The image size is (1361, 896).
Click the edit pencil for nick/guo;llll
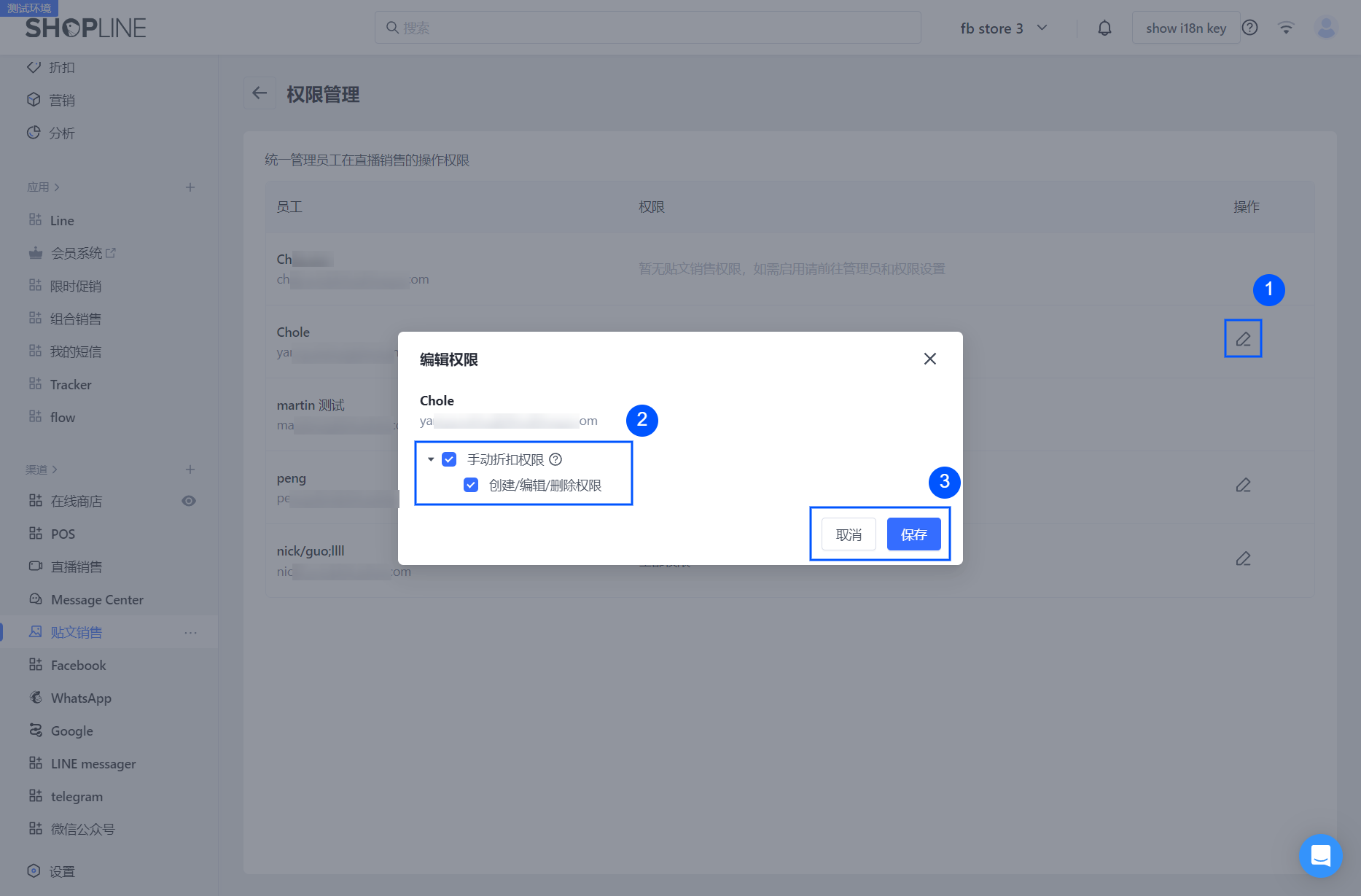[x=1243, y=558]
